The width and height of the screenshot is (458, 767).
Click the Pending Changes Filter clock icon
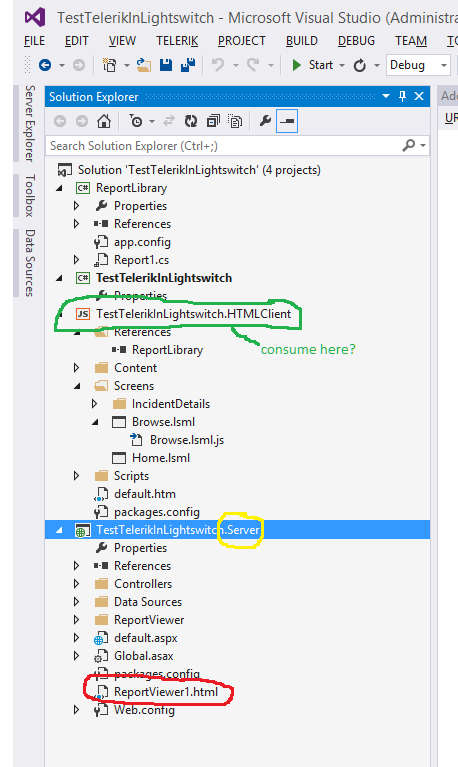click(136, 121)
